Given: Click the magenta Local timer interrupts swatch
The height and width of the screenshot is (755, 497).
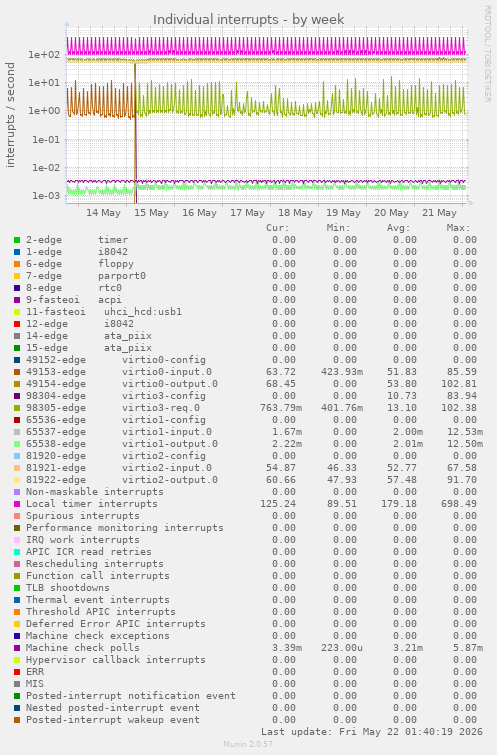Looking at the screenshot, I should (17, 504).
